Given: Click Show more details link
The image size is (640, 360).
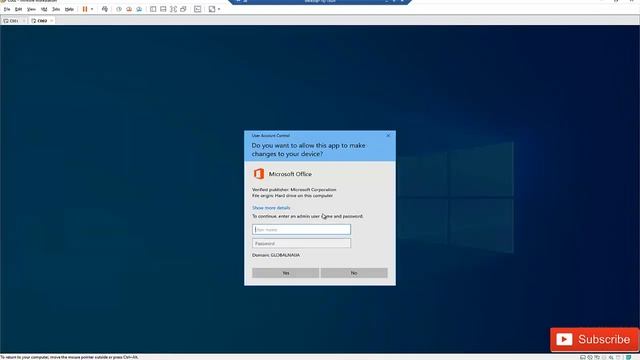Looking at the screenshot, I should point(271,208).
